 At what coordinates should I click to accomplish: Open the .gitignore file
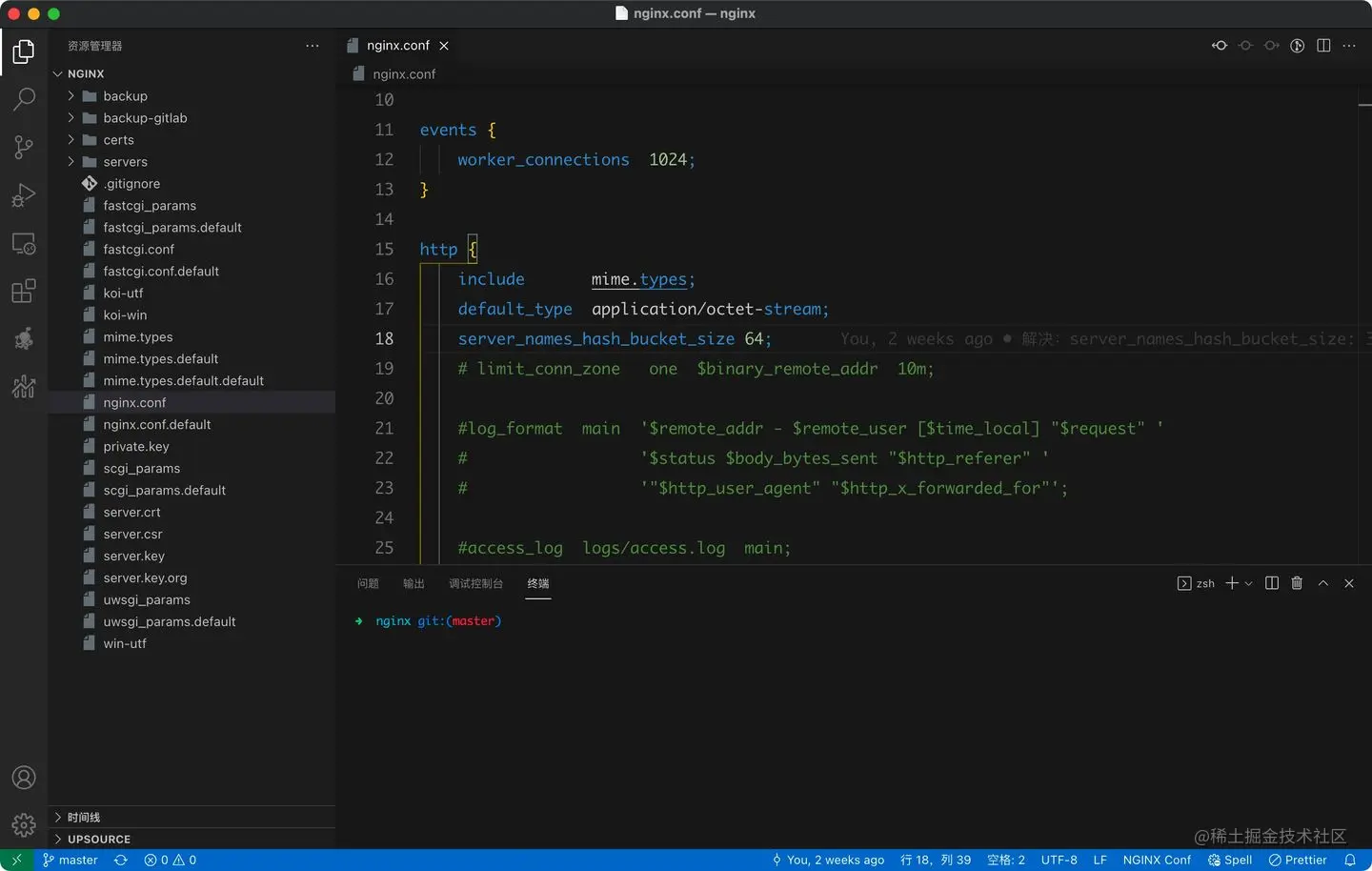[x=192, y=184]
